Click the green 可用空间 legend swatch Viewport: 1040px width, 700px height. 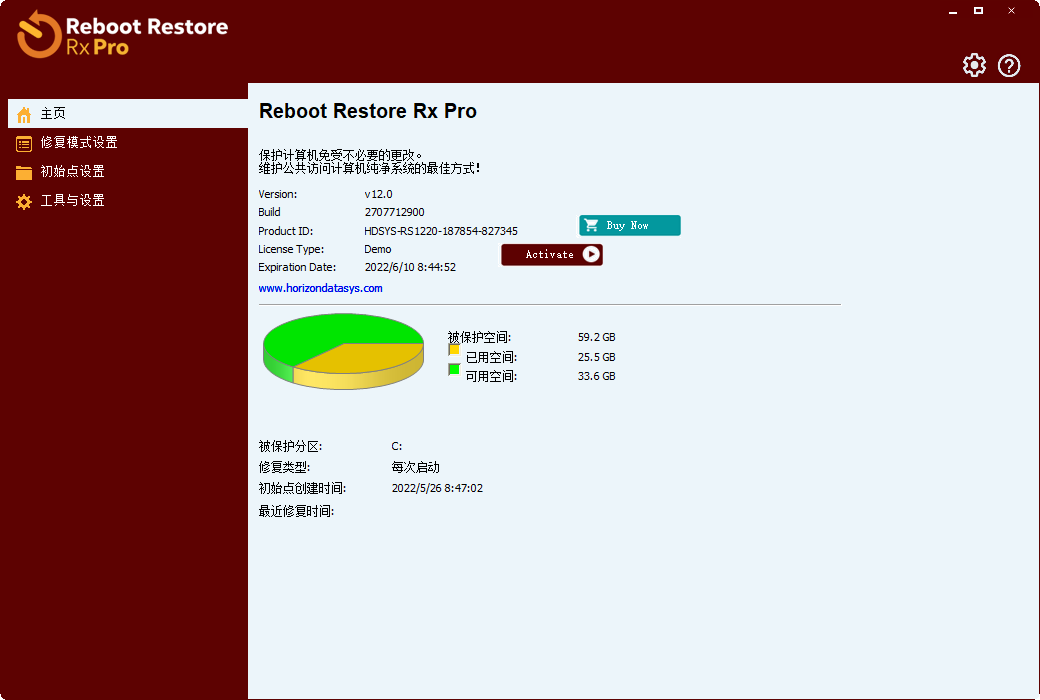tap(453, 371)
